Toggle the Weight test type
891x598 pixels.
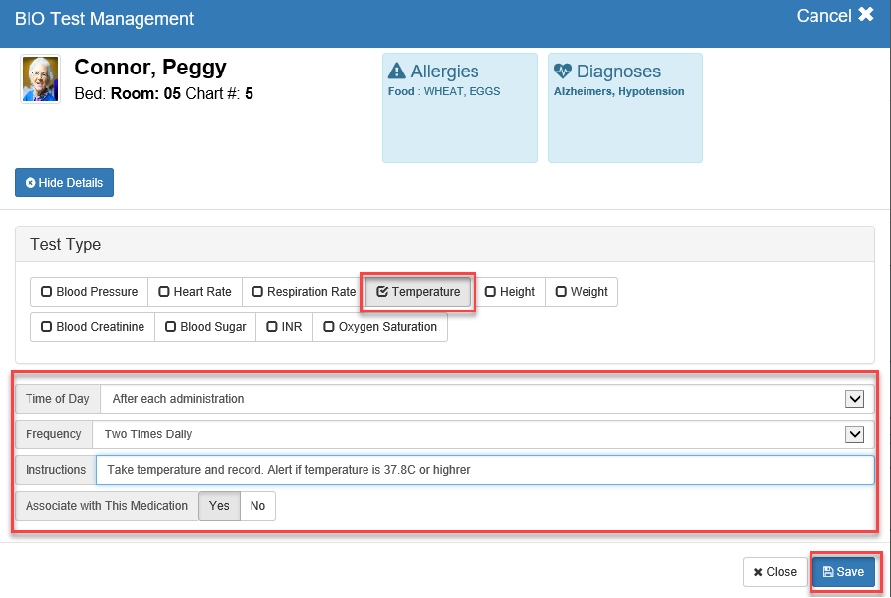pyautogui.click(x=581, y=292)
